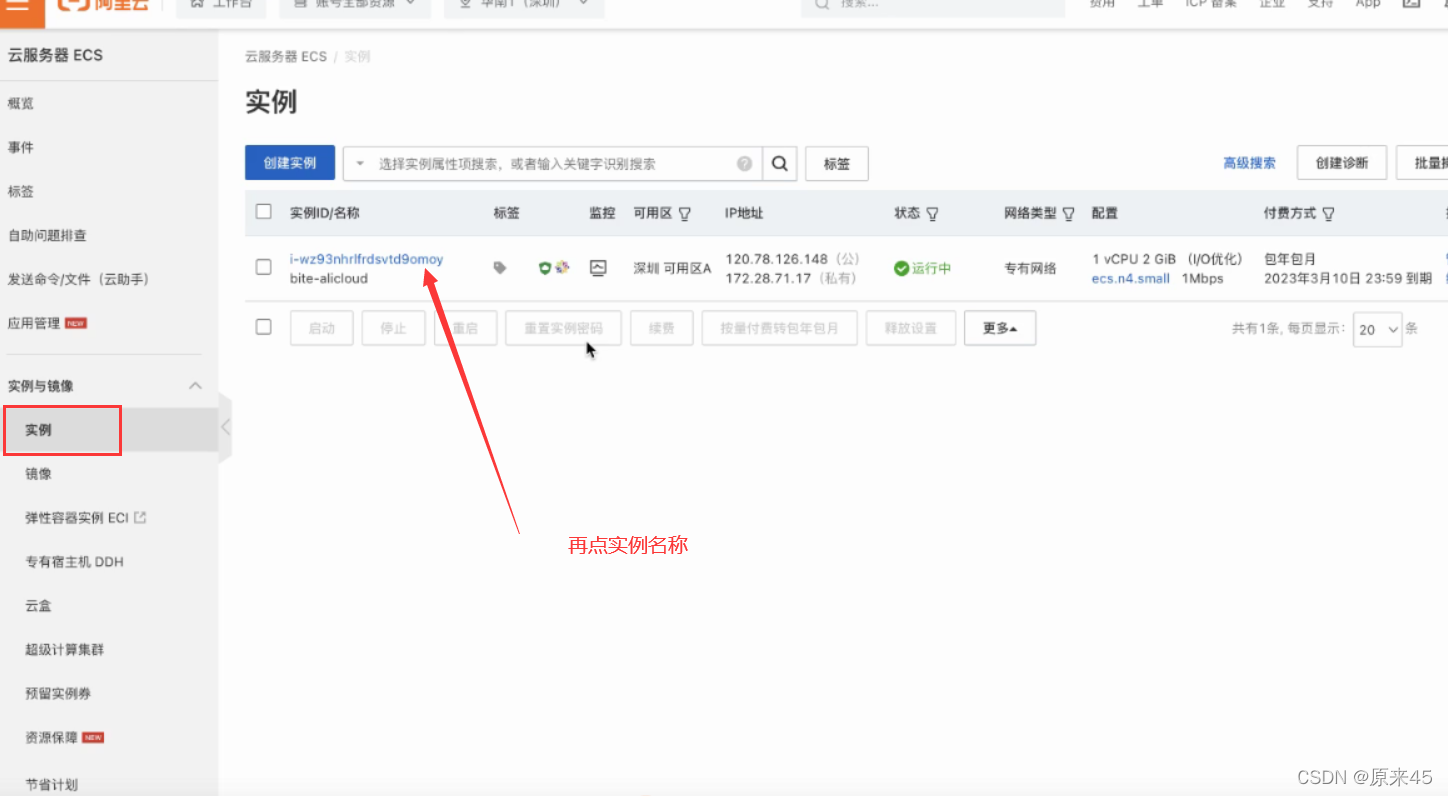The image size is (1448, 796).
Task: Click the 云服务器 ECS sidebar title
Action: [x=55, y=55]
